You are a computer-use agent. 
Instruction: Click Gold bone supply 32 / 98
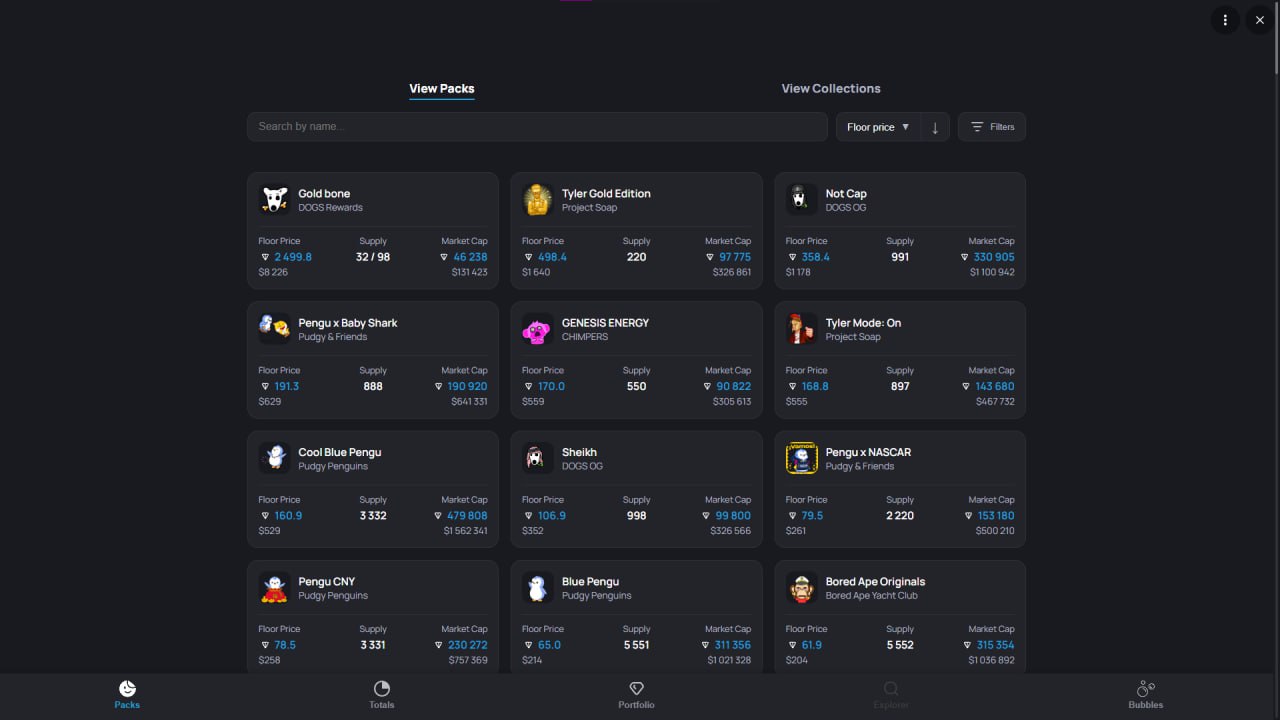coord(373,257)
